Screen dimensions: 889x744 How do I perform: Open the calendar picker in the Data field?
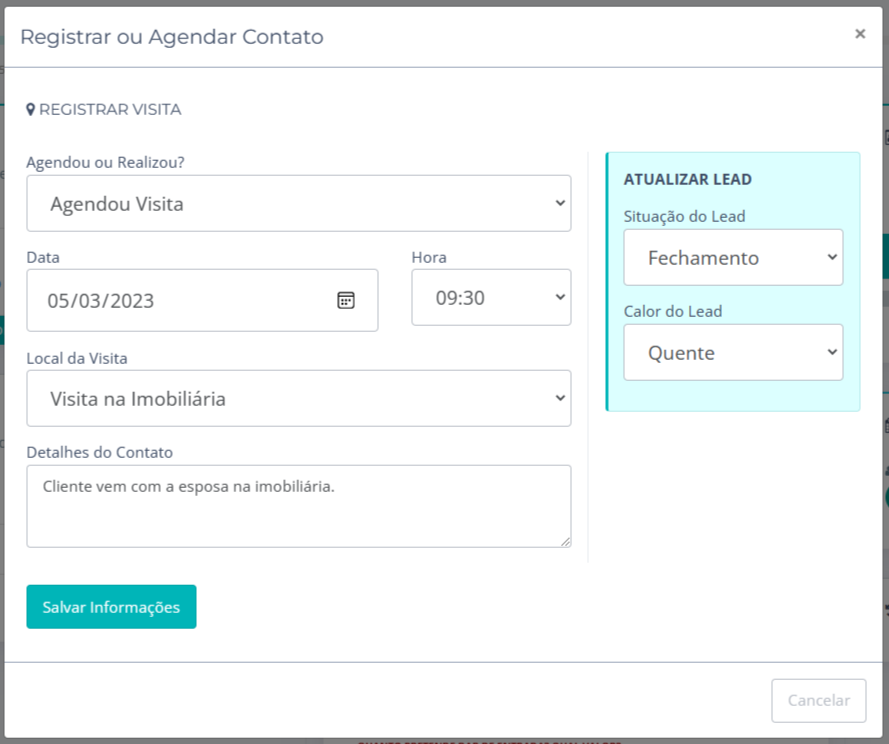(x=346, y=300)
